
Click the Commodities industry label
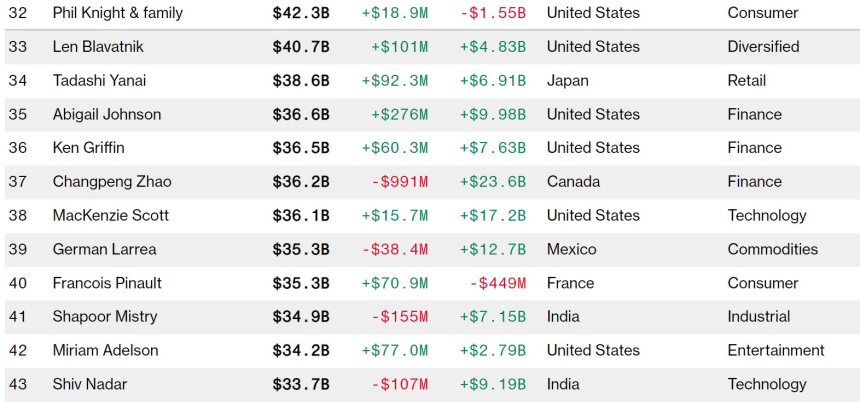772,249
